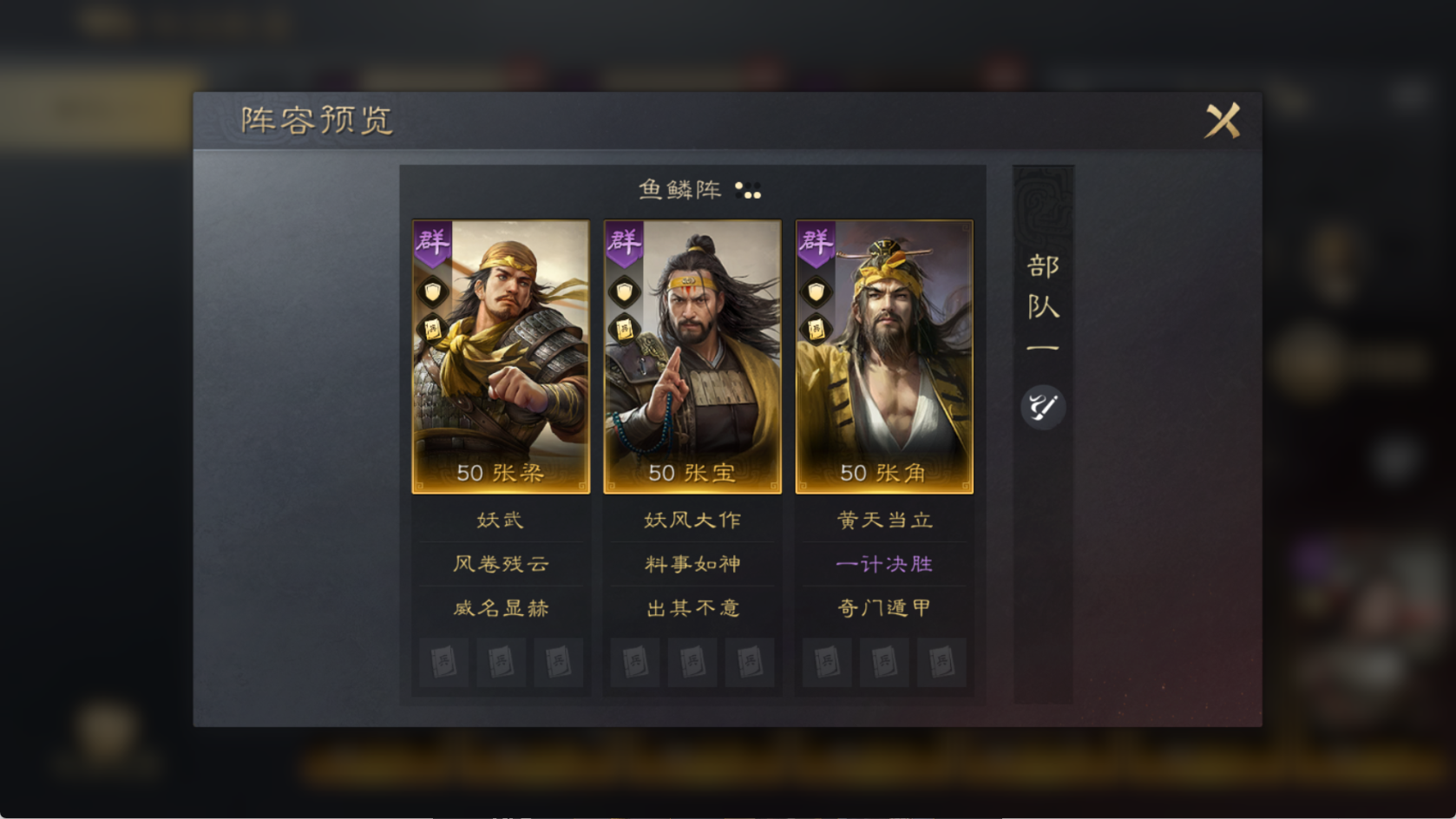This screenshot has width=1456, height=819.
Task: Select the 料事如神 skill
Action: (692, 564)
